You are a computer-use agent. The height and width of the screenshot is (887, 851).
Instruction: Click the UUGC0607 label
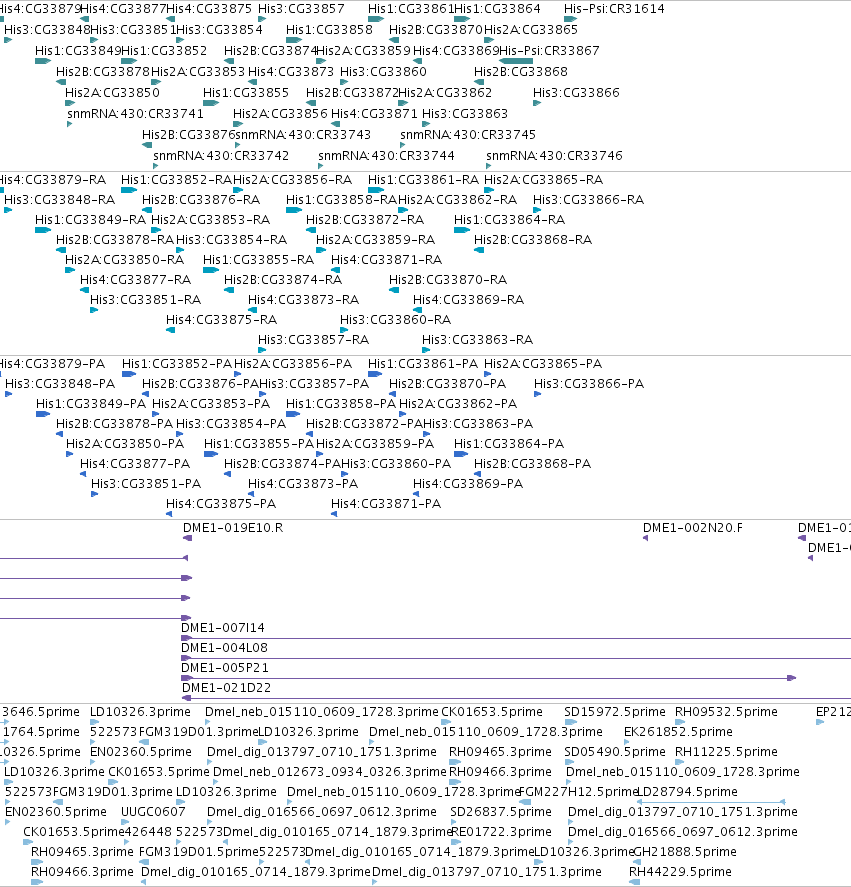[153, 812]
